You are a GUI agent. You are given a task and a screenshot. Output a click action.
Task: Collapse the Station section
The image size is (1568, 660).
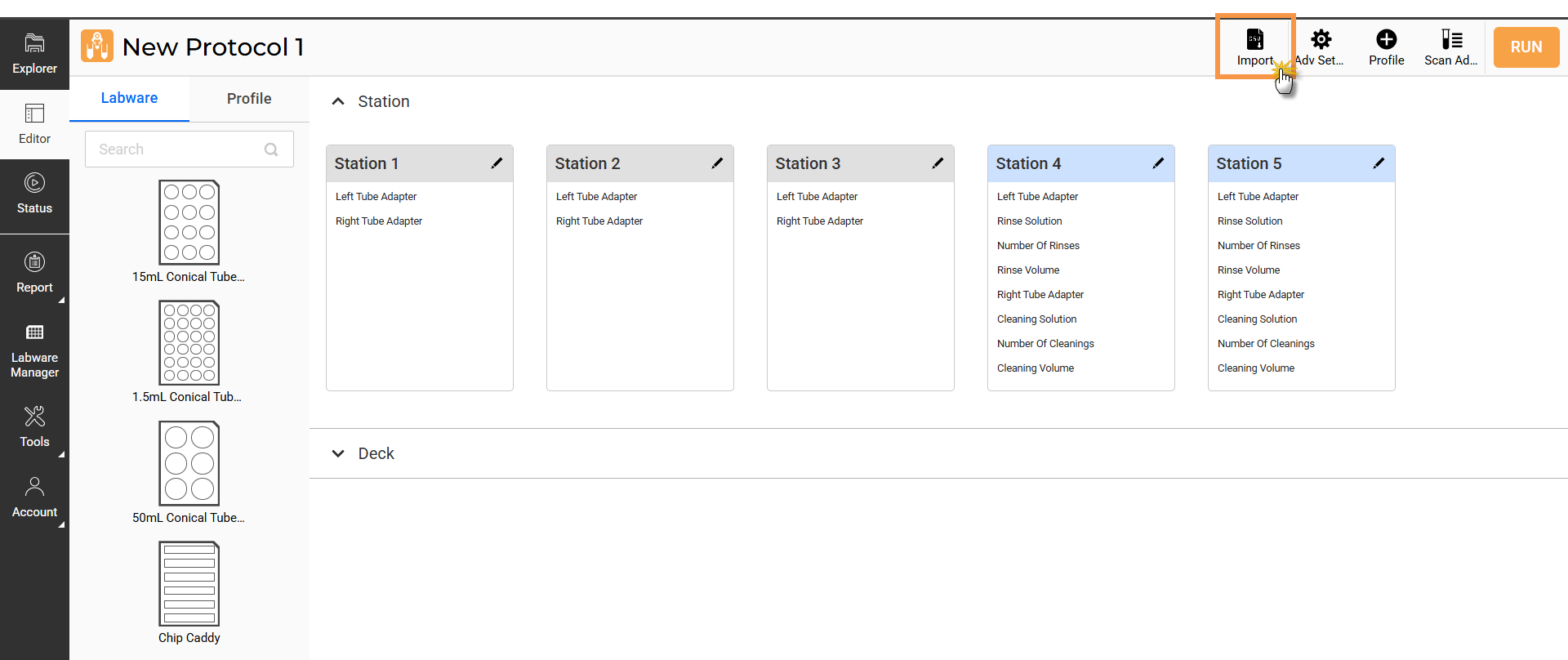coord(338,101)
